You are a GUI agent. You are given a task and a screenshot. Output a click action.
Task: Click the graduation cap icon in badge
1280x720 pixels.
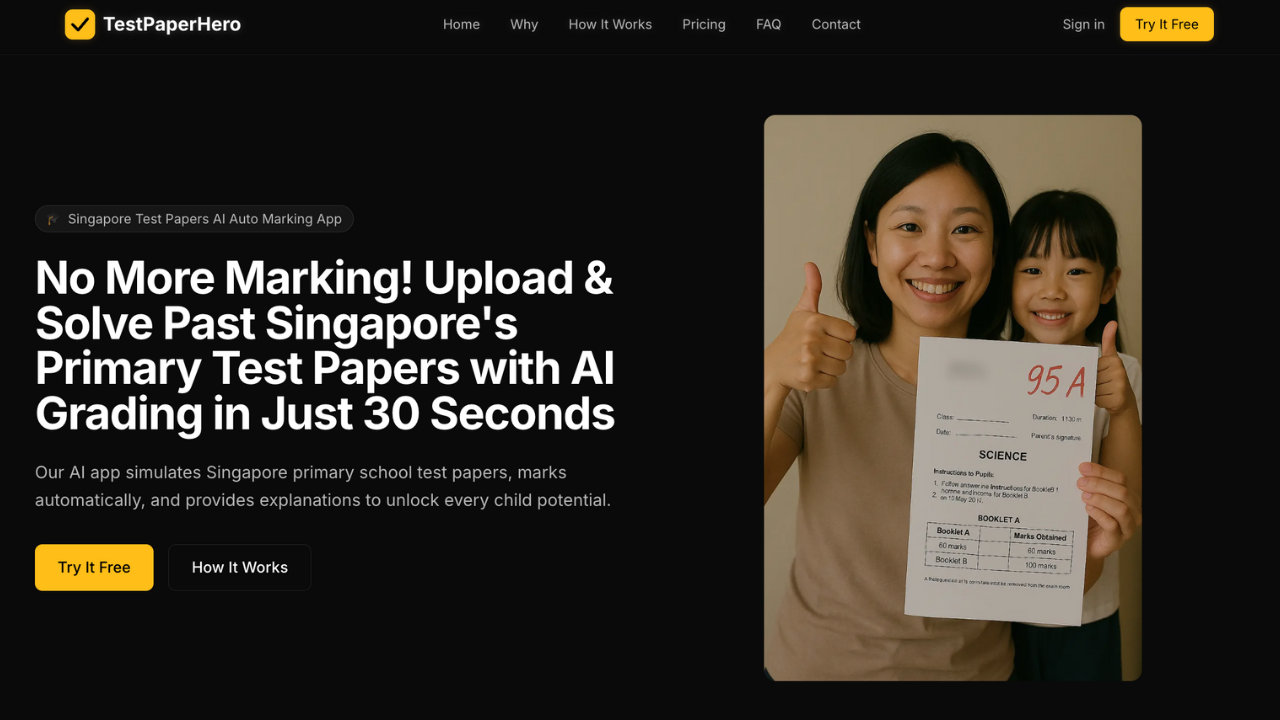(x=54, y=219)
